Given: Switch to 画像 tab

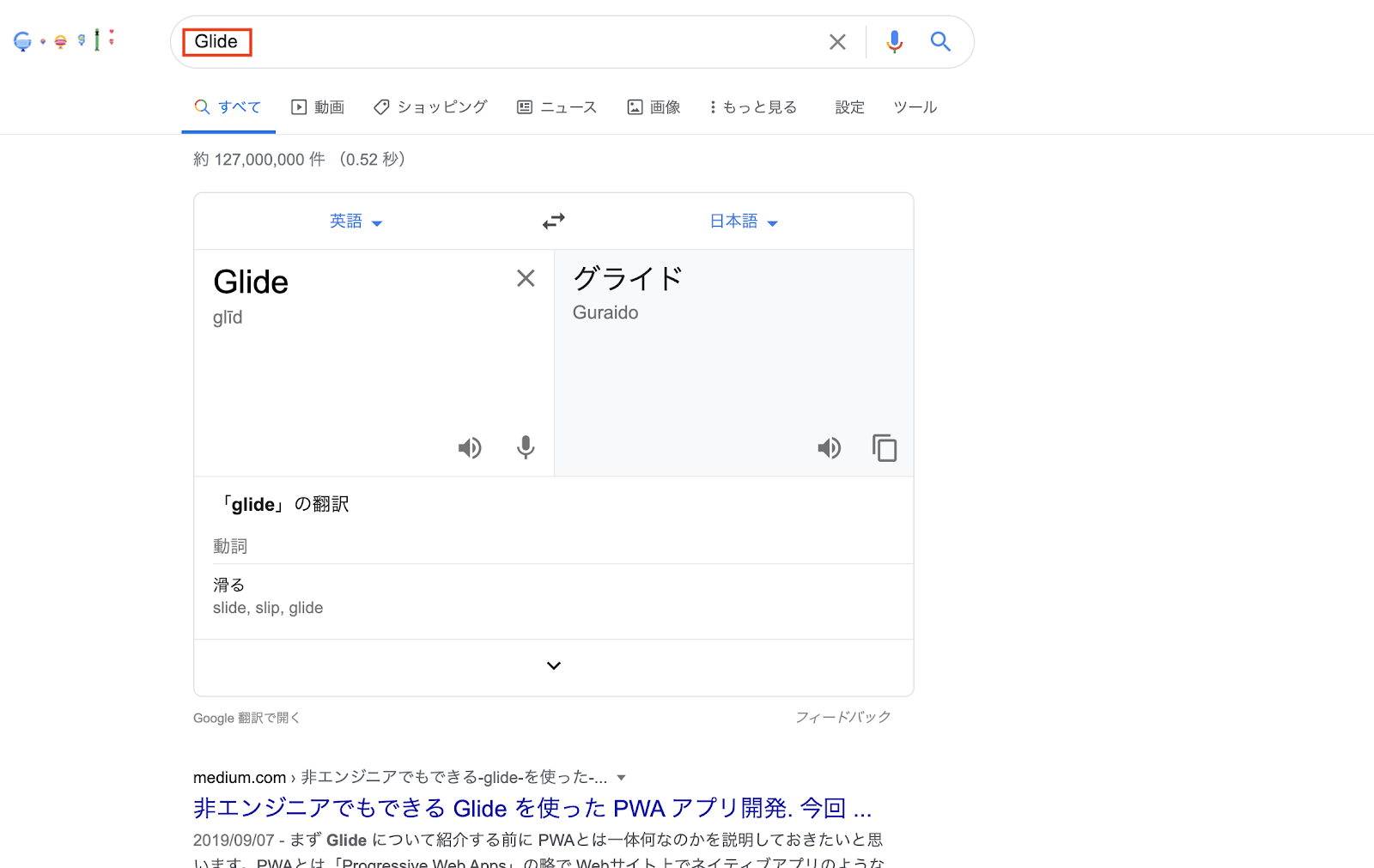Looking at the screenshot, I should click(x=654, y=107).
